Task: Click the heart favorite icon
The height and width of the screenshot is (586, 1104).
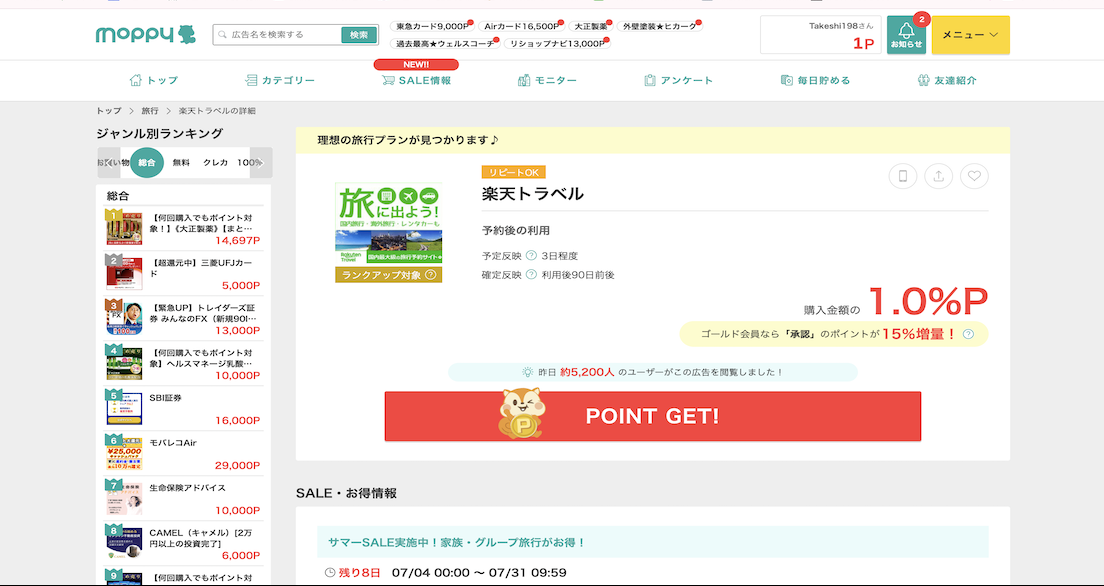Action: [974, 176]
